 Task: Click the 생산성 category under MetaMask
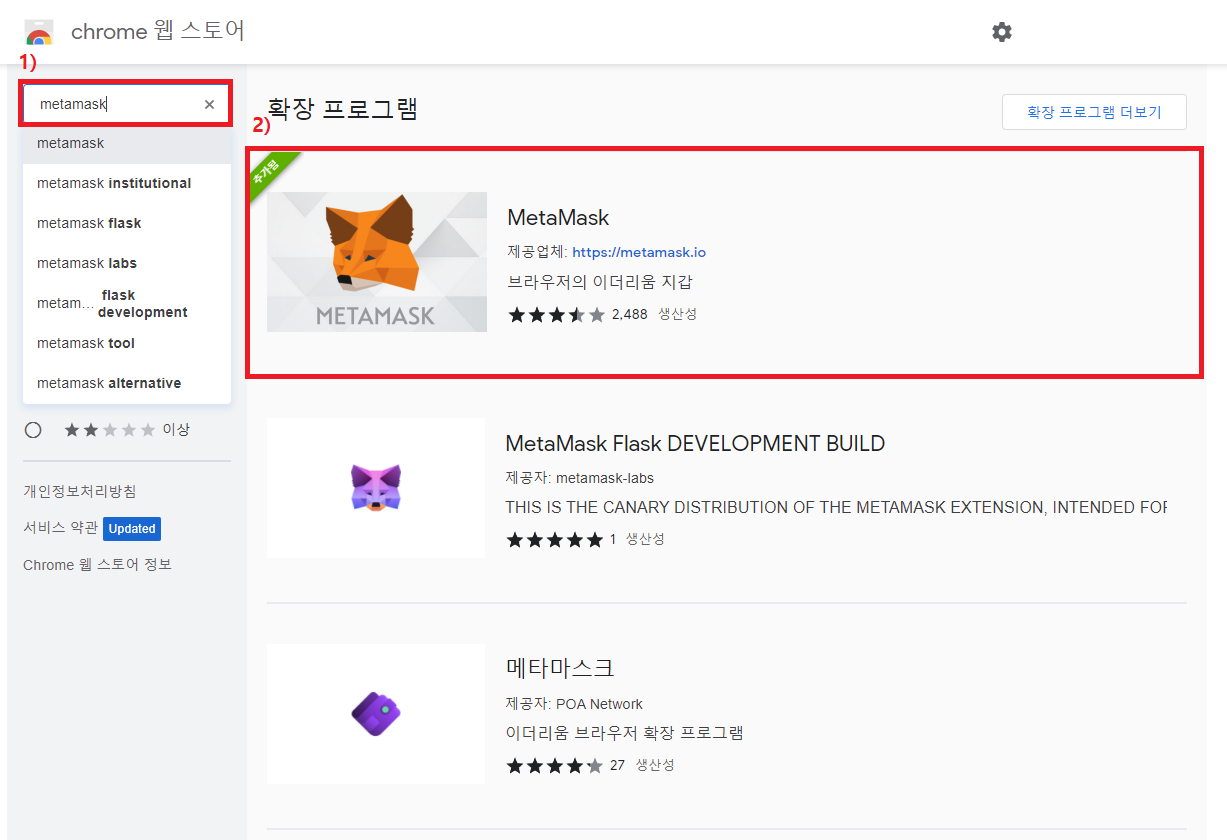[677, 314]
